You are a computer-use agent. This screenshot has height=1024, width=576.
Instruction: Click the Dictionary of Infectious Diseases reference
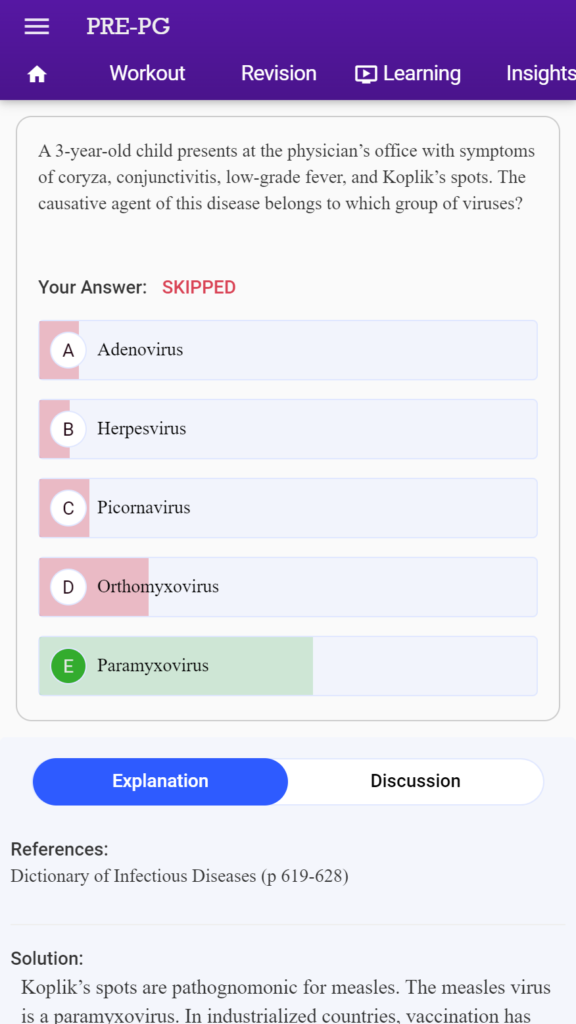tap(180, 876)
